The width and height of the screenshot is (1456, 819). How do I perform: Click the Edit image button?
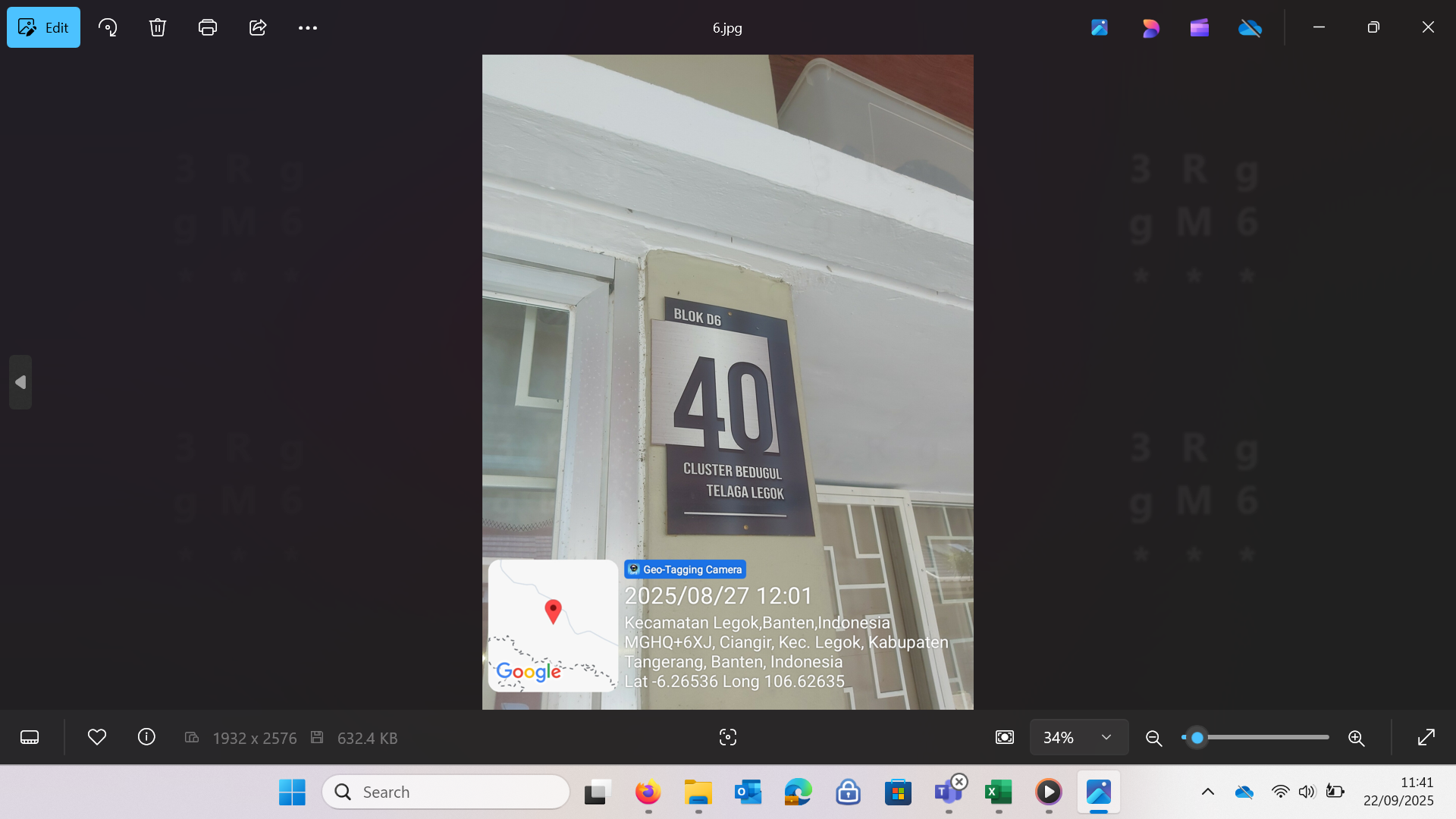tap(43, 27)
